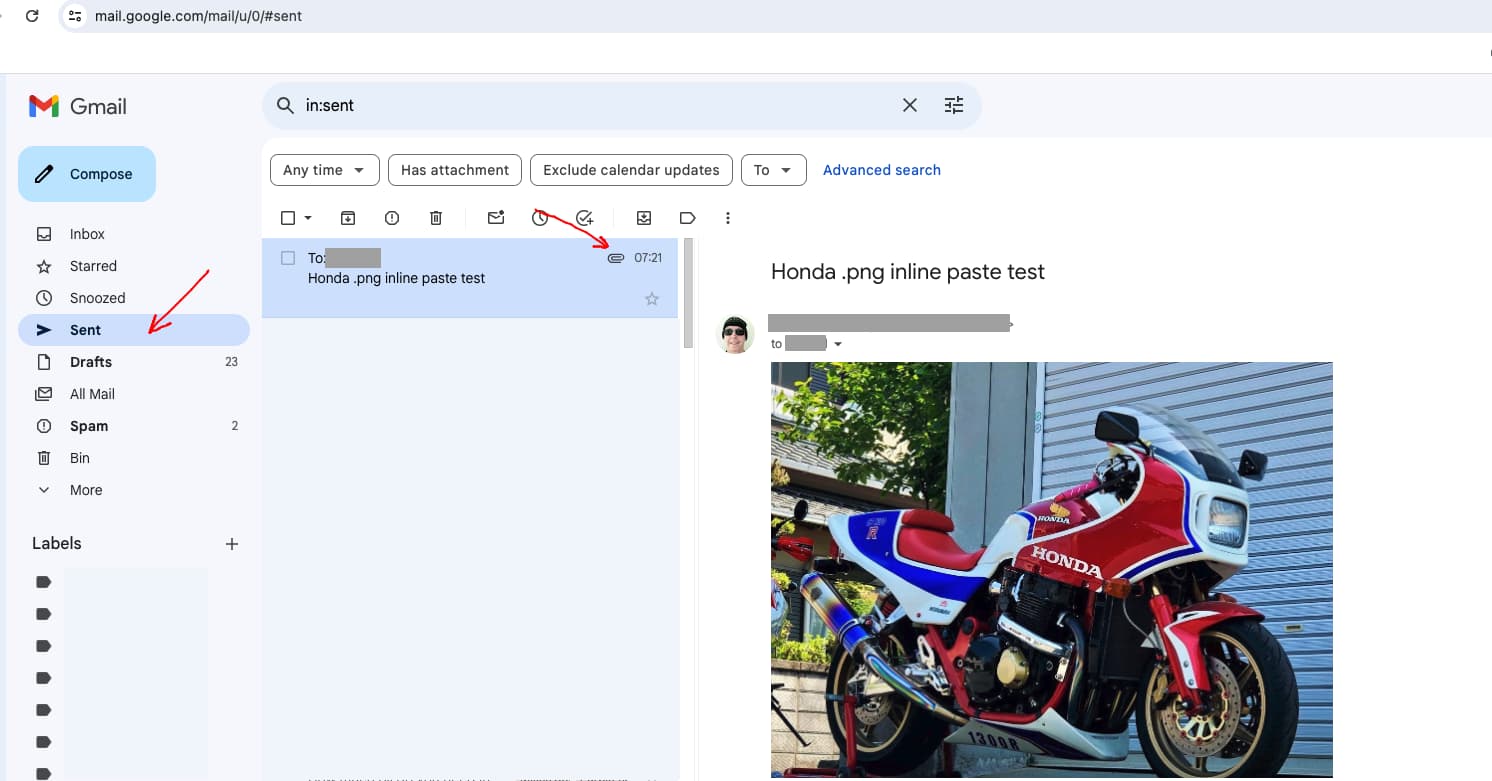Open the select dropdown arrow beside checkbox
This screenshot has height=781, width=1492.
click(308, 218)
